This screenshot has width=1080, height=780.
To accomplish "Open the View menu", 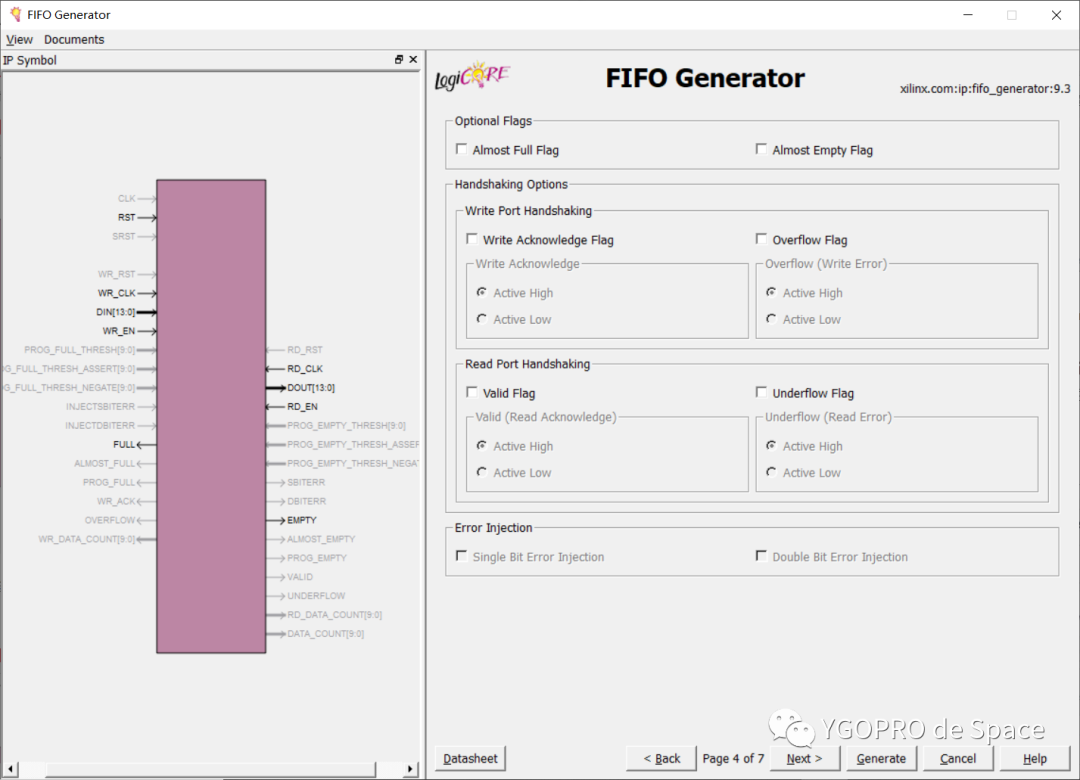I will (19, 39).
